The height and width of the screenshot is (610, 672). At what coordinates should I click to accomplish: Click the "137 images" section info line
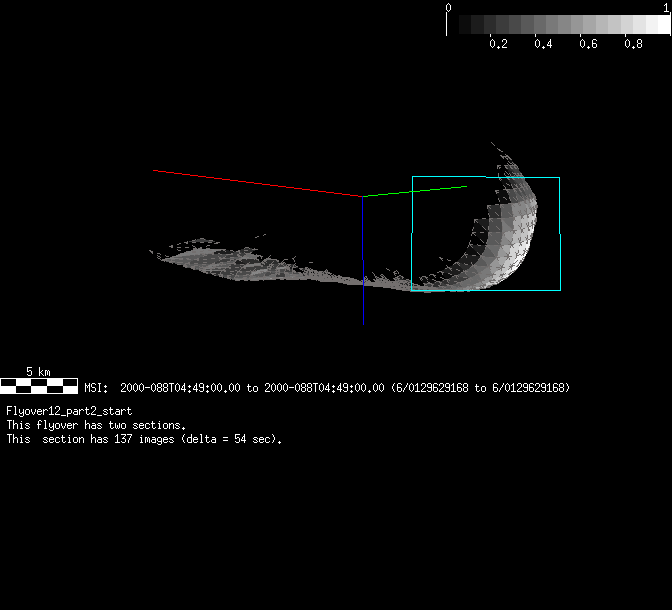click(144, 439)
